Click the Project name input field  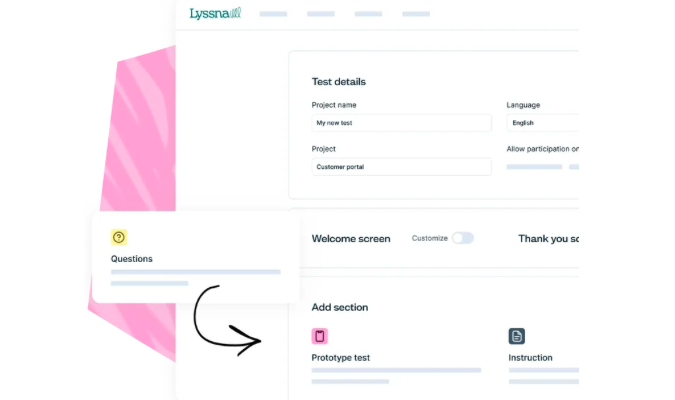tap(401, 123)
